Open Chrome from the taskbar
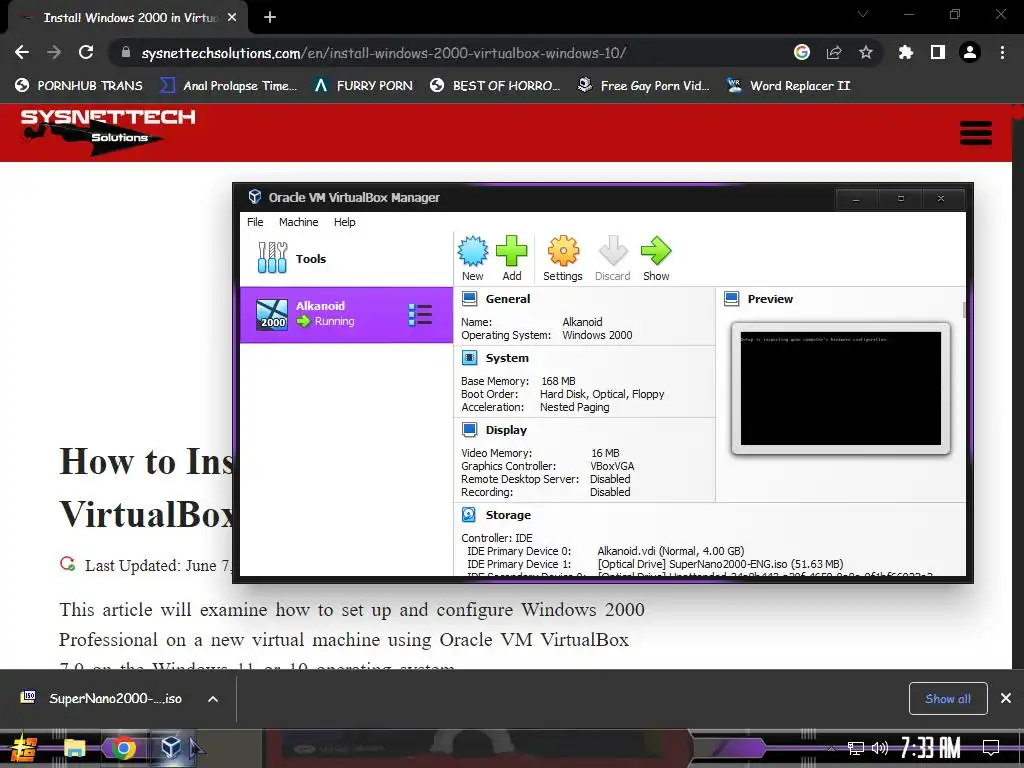This screenshot has width=1024, height=768. 123,748
